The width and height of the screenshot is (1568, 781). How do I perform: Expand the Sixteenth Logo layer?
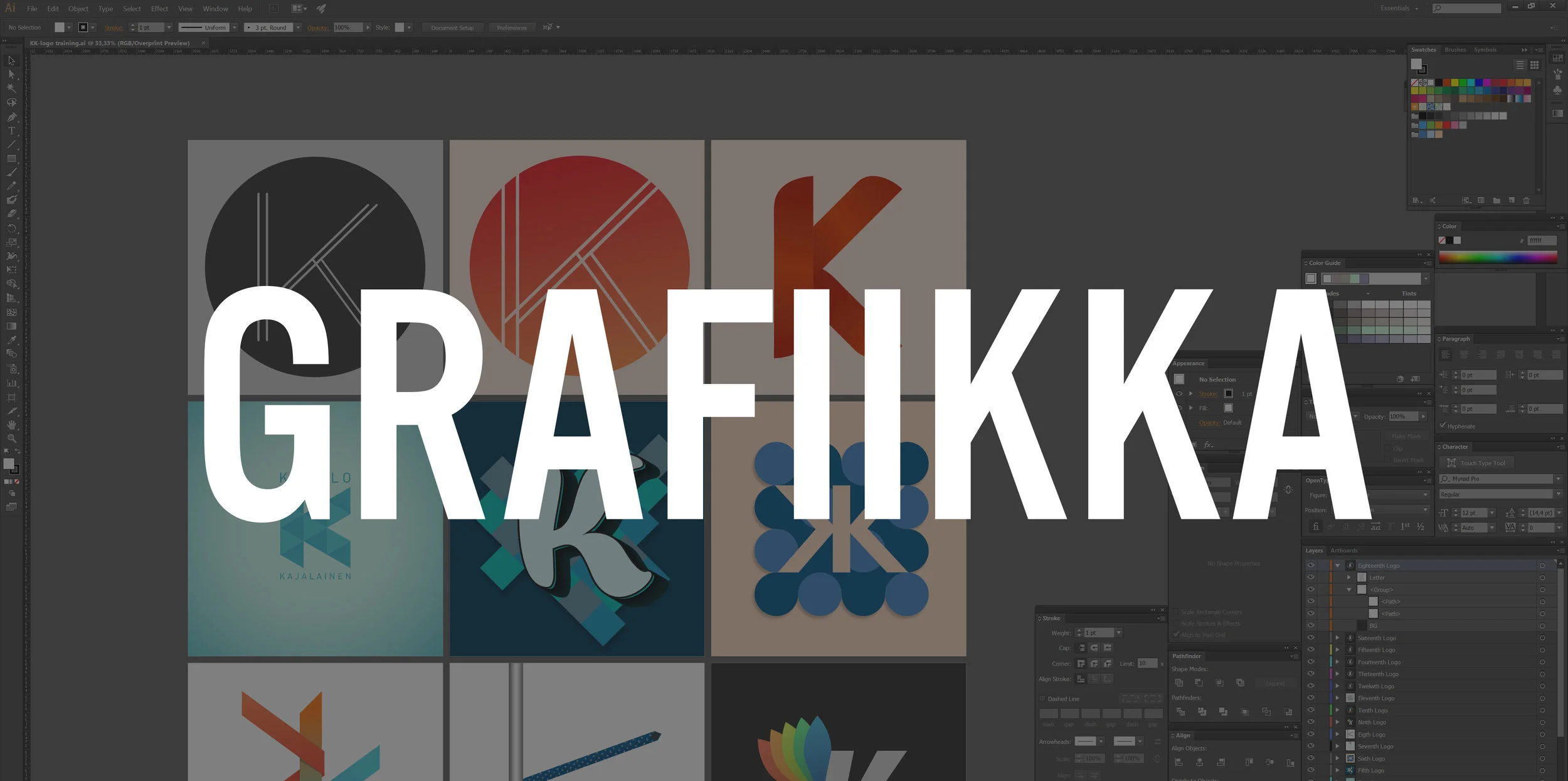tap(1337, 638)
